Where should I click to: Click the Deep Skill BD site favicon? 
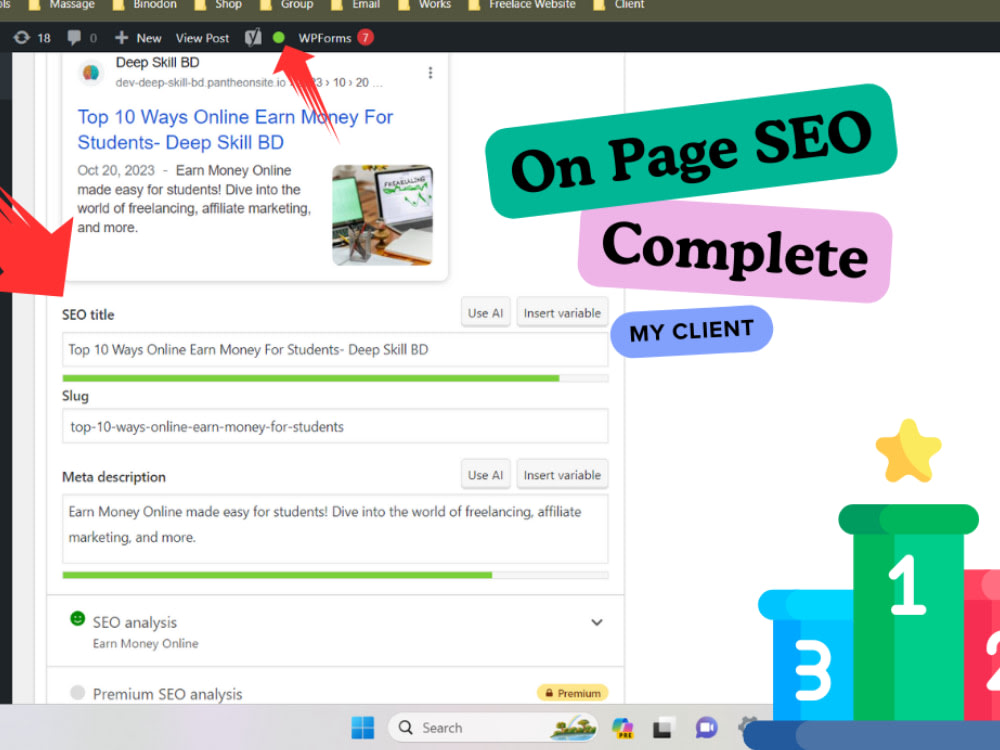pyautogui.click(x=91, y=72)
